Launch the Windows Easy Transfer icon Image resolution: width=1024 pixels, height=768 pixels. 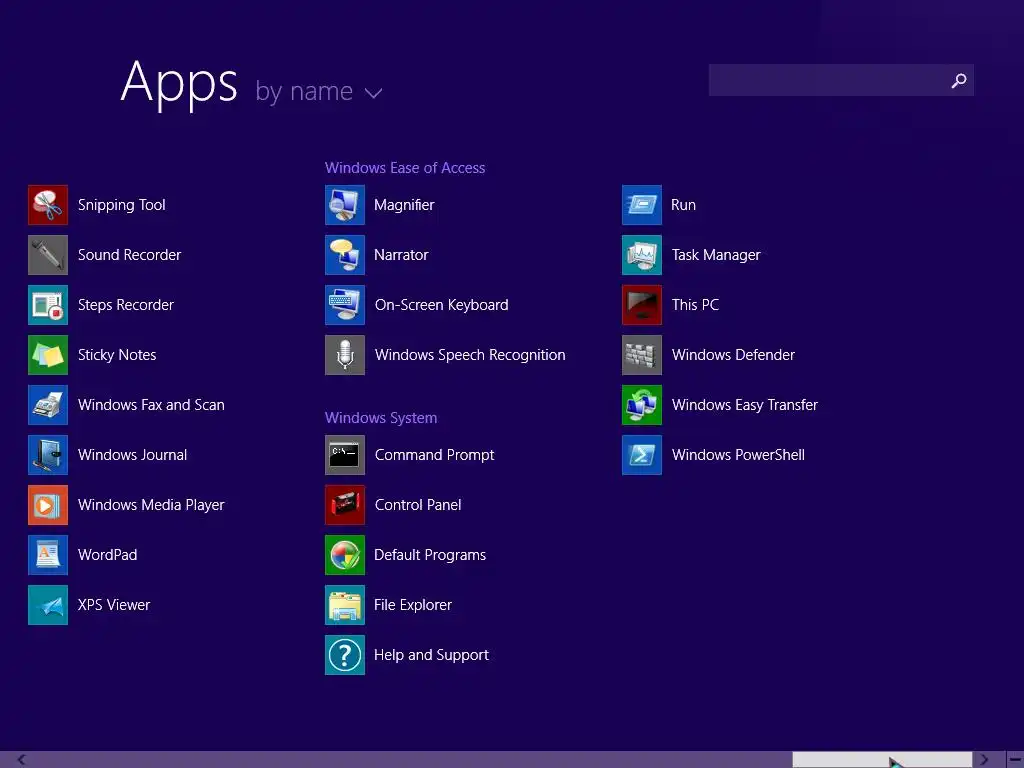(x=642, y=405)
